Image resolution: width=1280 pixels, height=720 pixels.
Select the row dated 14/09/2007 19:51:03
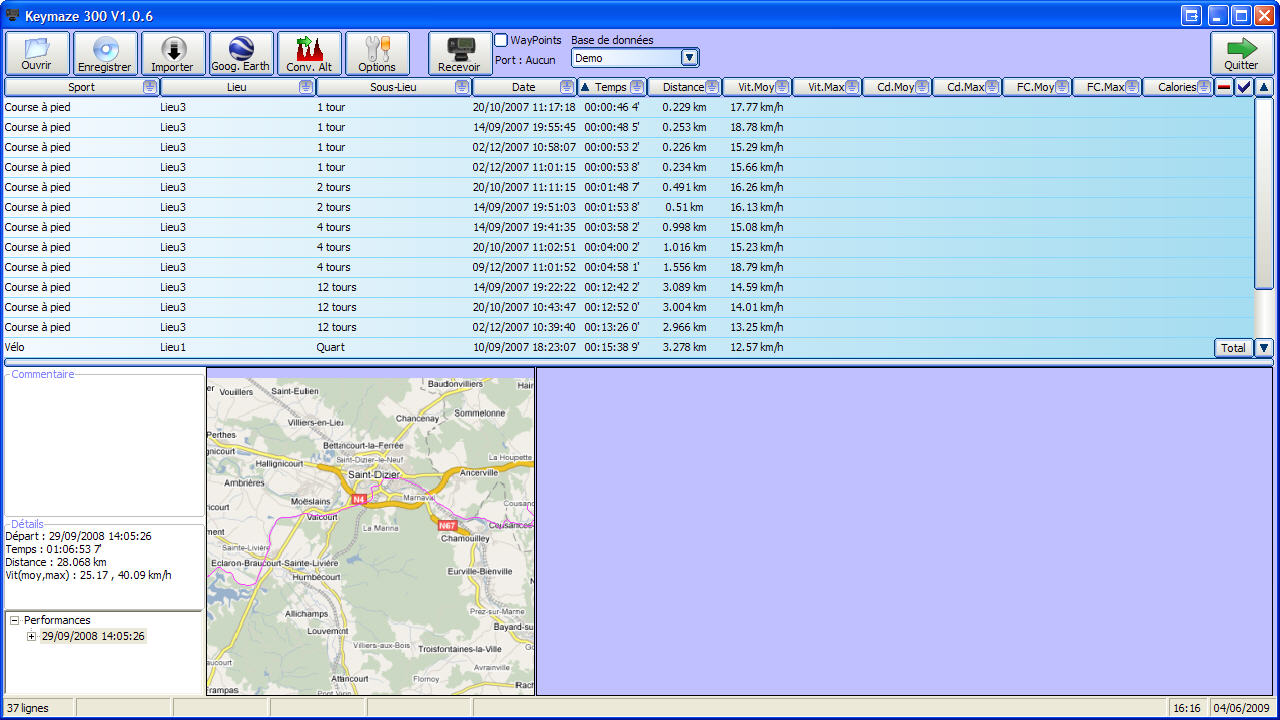click(628, 207)
